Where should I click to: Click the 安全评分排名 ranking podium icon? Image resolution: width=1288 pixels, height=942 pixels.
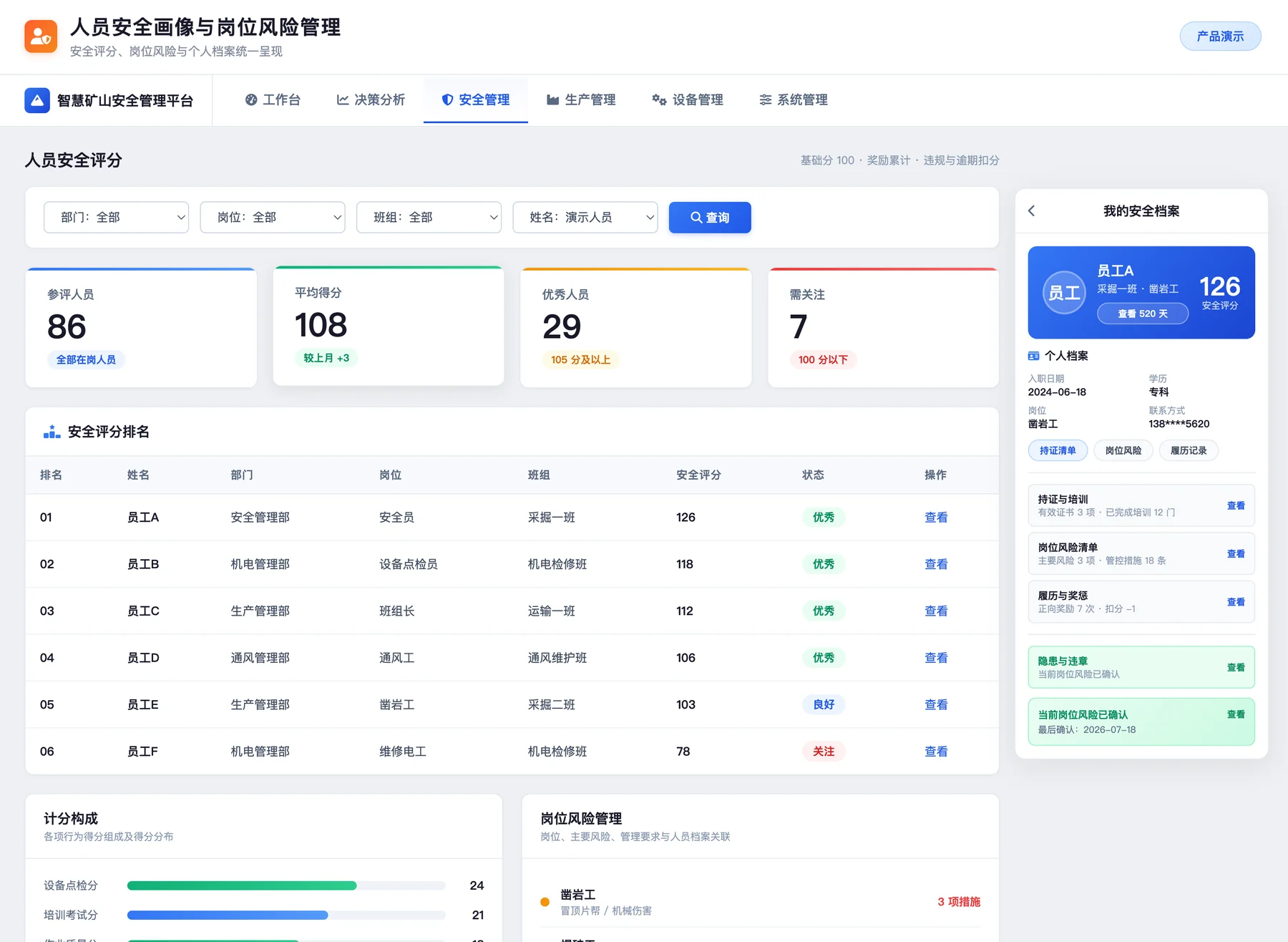click(x=52, y=432)
